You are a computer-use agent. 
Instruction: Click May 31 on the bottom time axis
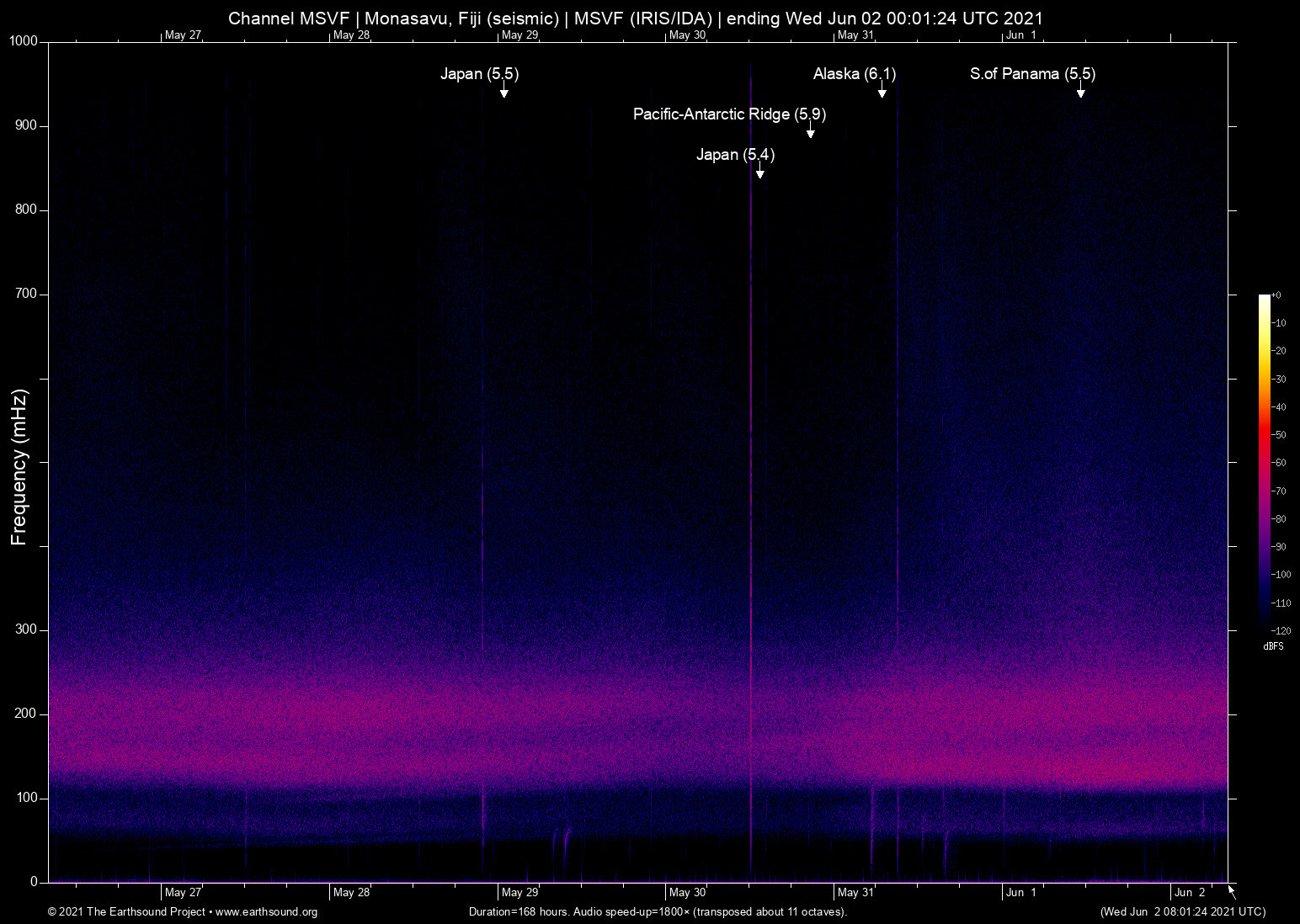(x=855, y=893)
